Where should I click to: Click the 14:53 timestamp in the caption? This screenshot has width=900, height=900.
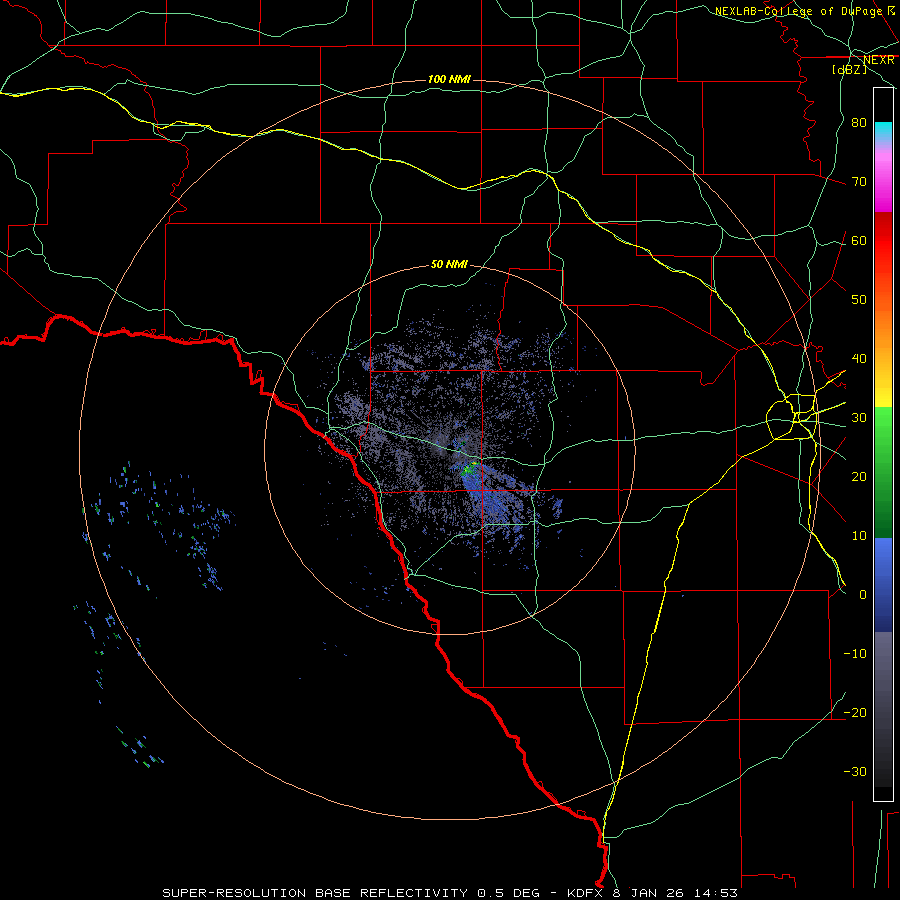click(x=715, y=893)
